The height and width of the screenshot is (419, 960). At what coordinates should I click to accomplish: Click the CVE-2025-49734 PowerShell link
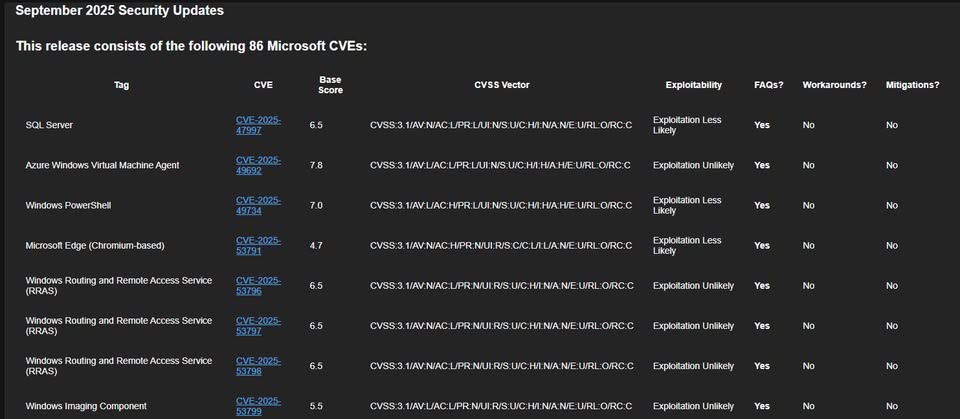[x=258, y=205]
